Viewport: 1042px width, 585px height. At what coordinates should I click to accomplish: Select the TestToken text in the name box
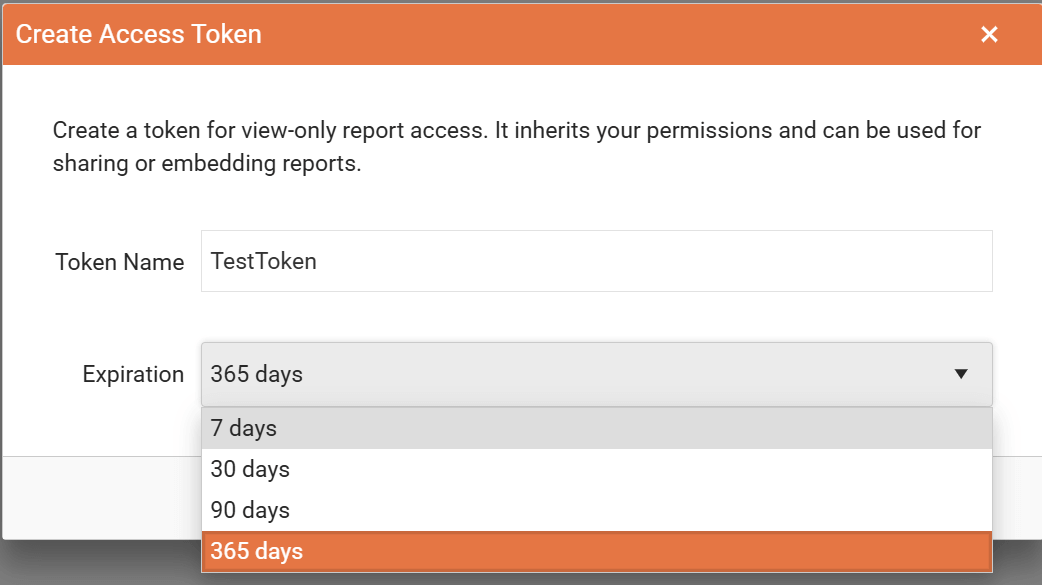click(262, 261)
